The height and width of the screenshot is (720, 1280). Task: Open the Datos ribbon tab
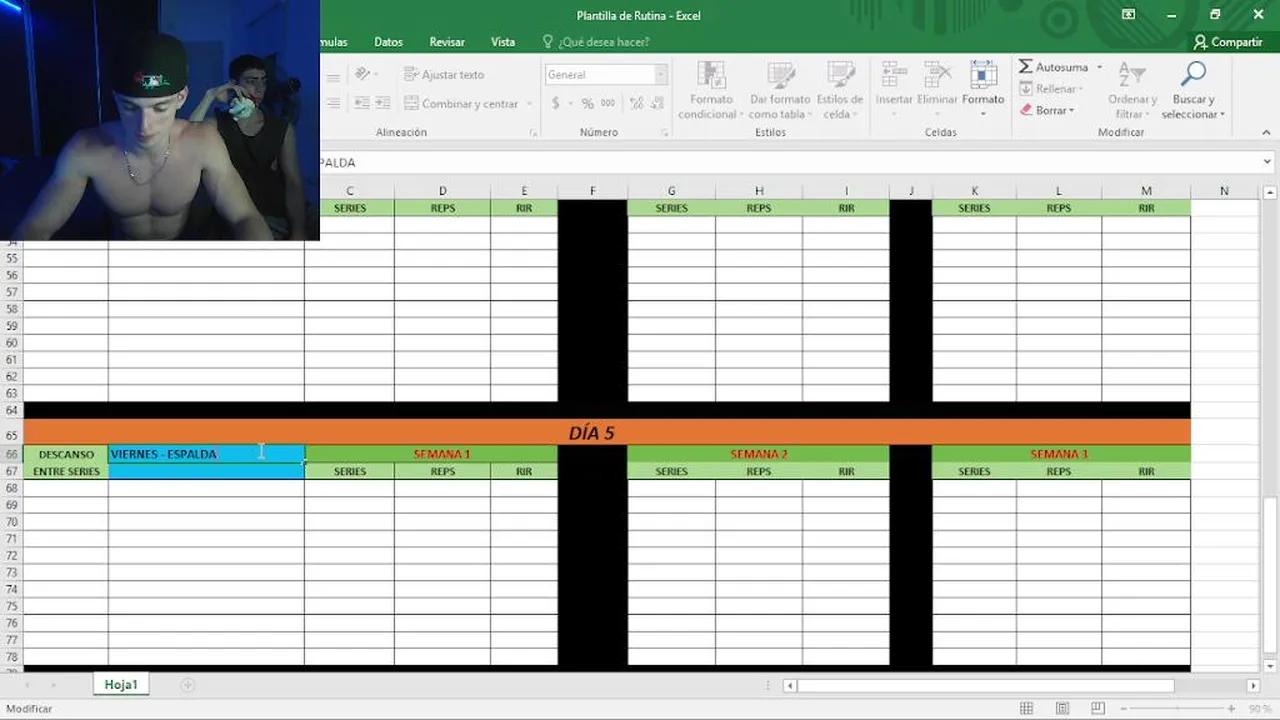(x=388, y=42)
